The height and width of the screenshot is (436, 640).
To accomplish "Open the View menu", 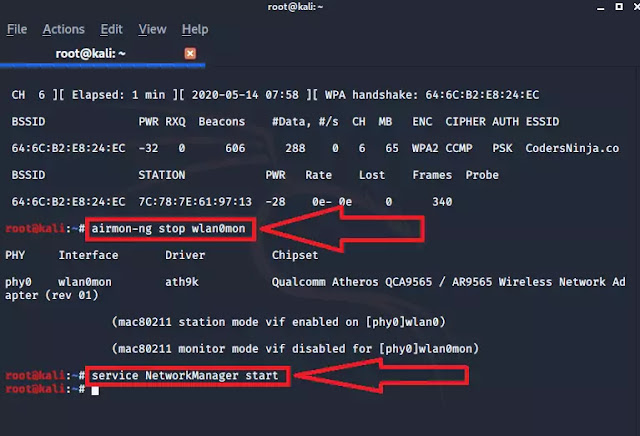I will point(152,29).
